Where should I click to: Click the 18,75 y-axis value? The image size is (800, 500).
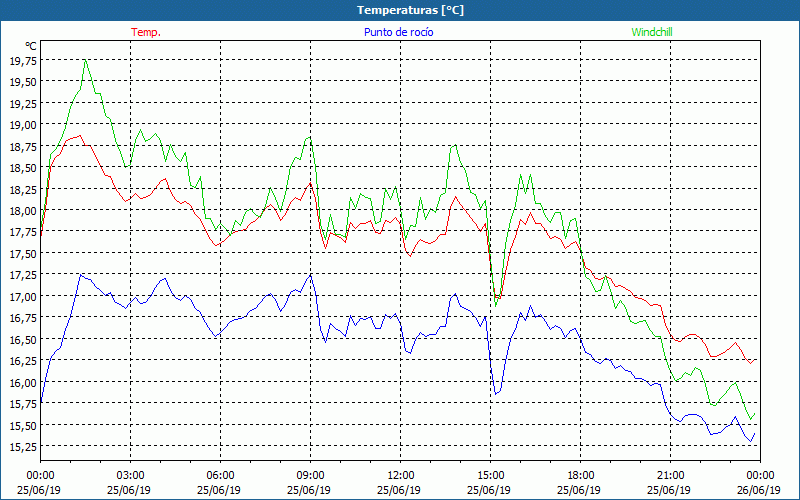(23, 146)
